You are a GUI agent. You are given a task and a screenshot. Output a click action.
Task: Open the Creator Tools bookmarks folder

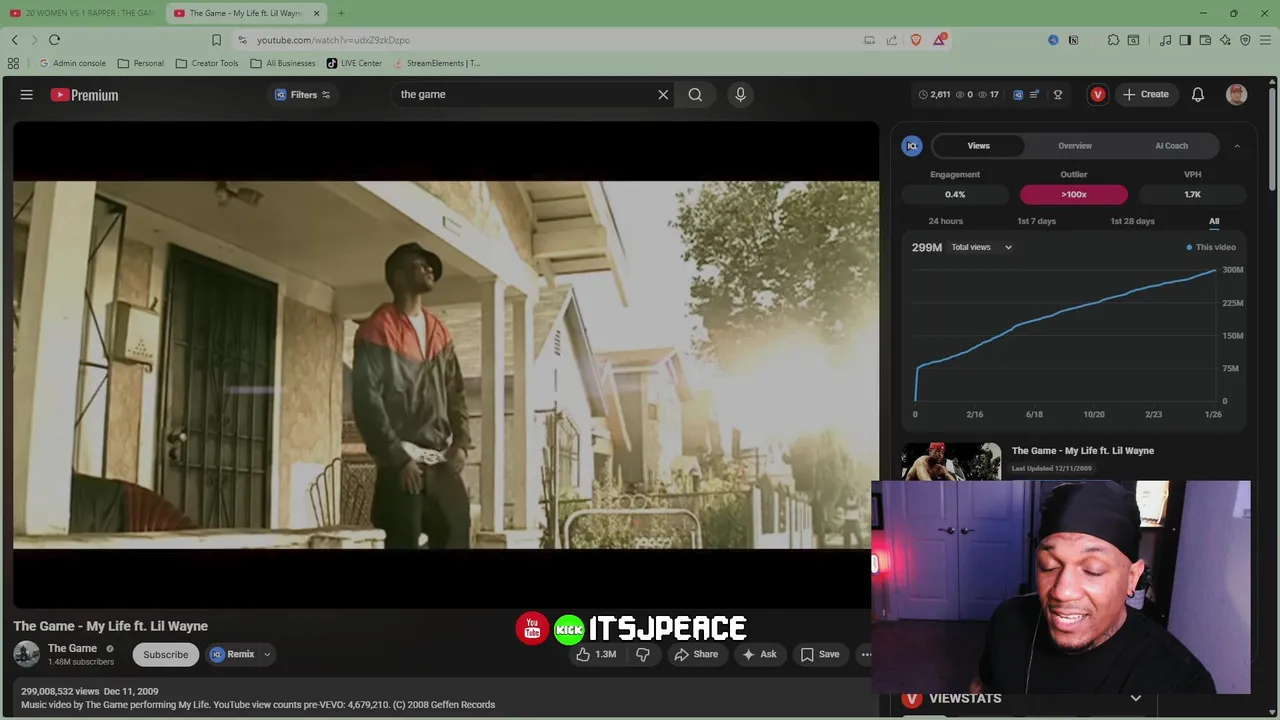coord(207,63)
